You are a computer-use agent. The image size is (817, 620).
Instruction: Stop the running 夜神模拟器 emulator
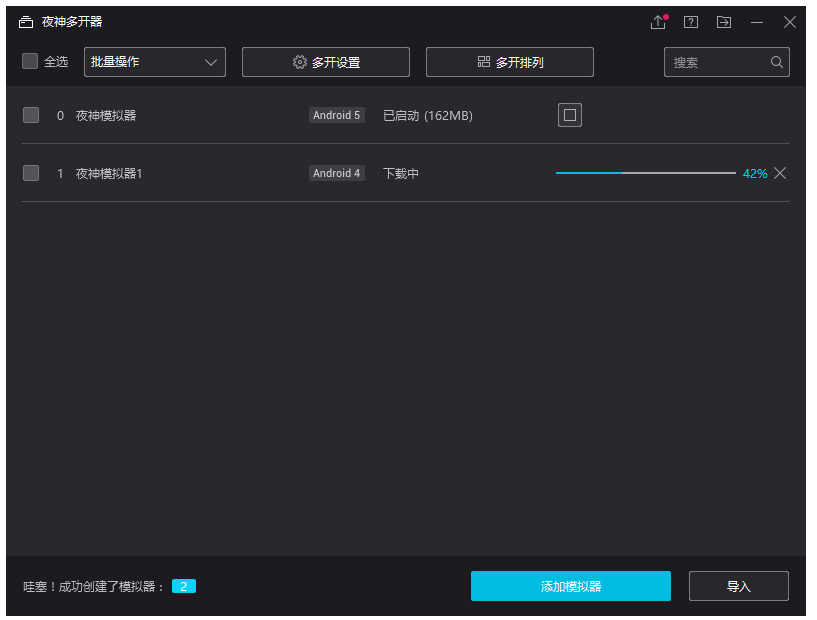[x=569, y=114]
